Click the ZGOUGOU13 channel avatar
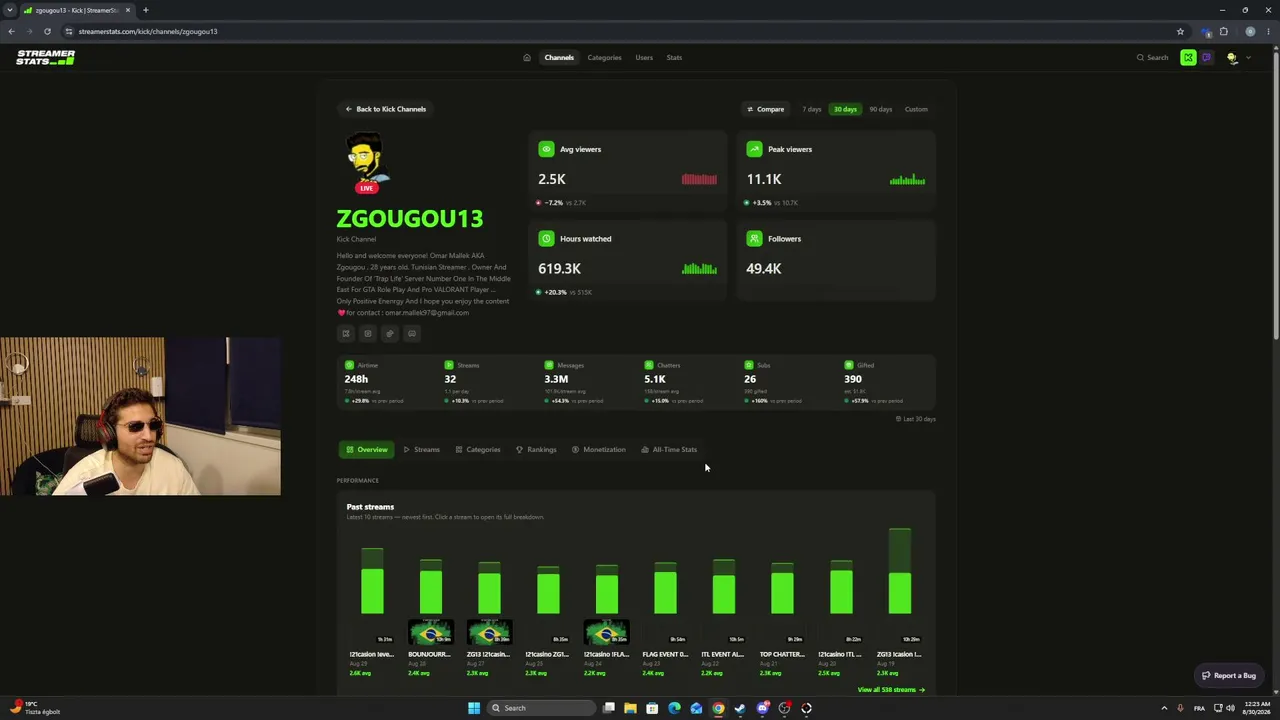Screen dimensions: 1280x720 365,160
